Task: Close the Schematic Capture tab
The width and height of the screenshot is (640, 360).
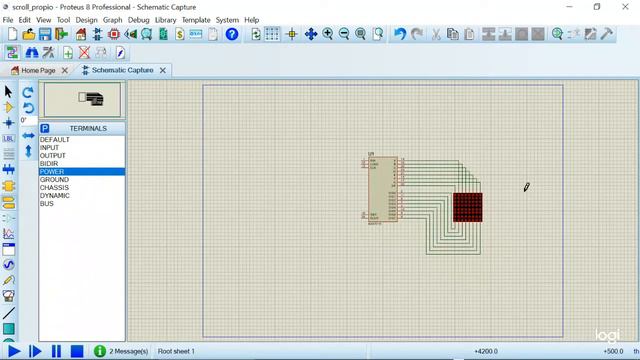Action: [162, 71]
